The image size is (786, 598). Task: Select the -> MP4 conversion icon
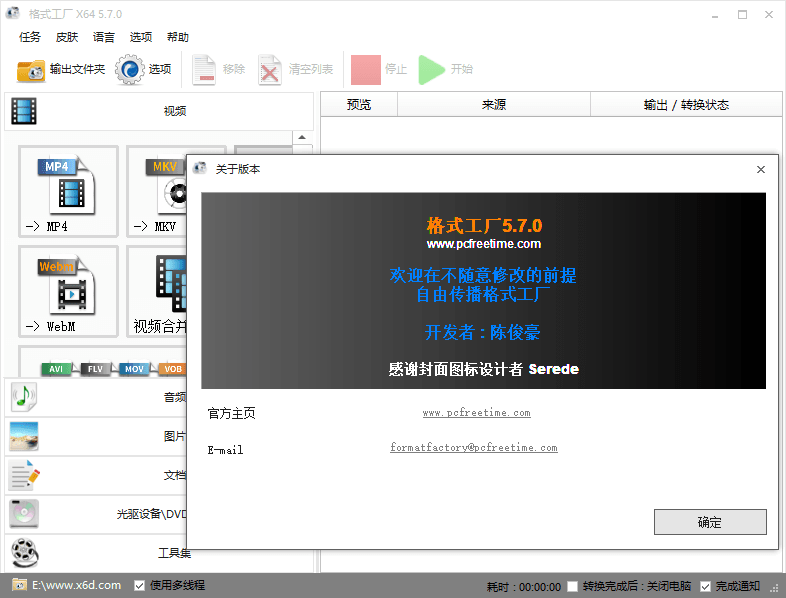(x=68, y=192)
